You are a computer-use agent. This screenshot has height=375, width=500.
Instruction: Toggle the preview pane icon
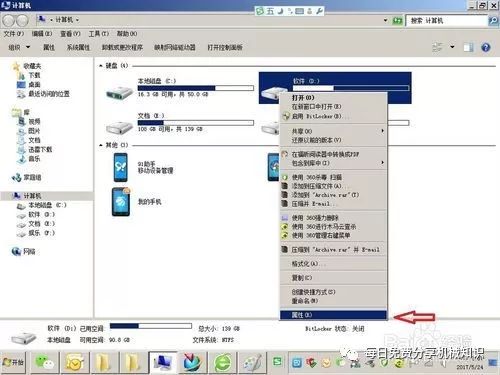[x=468, y=48]
